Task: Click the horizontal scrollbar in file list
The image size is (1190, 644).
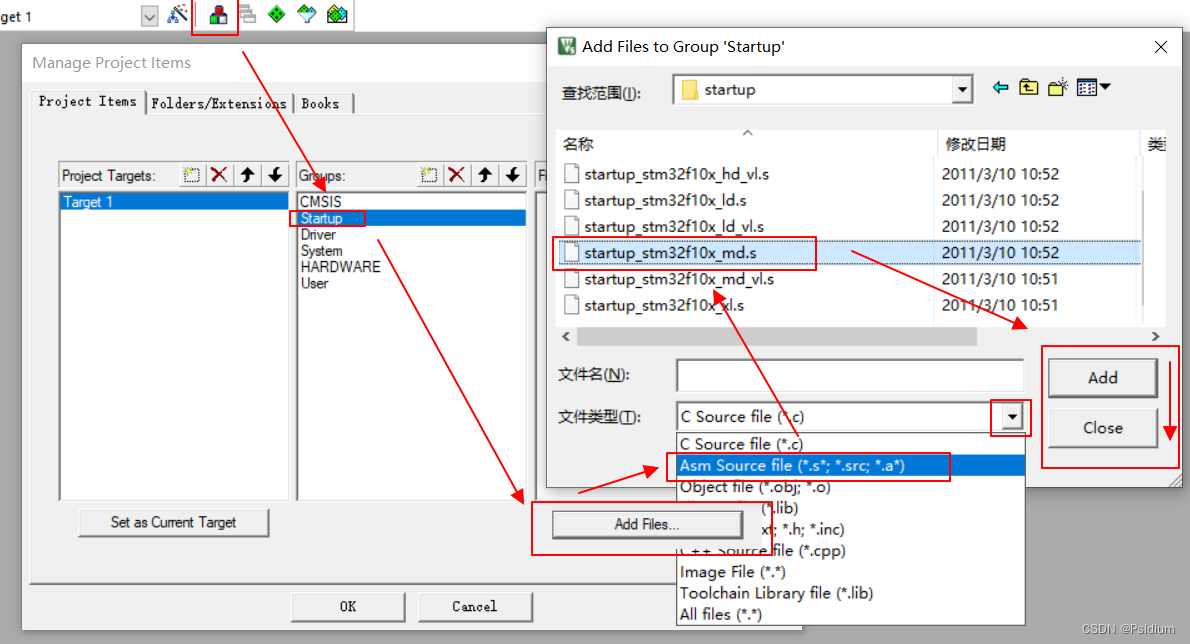Action: (776, 336)
